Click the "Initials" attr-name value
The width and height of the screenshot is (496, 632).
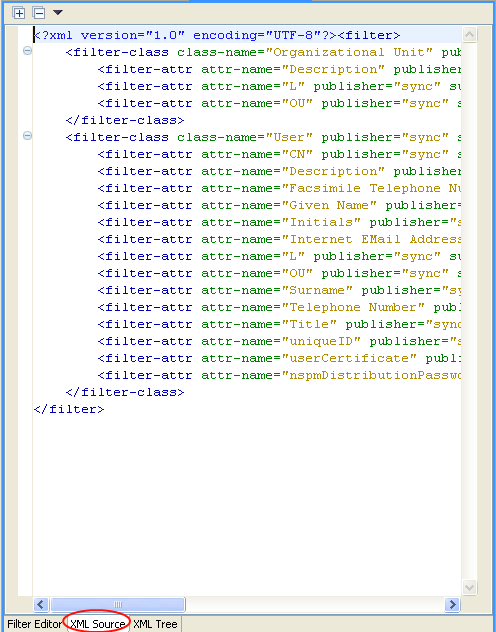click(321, 222)
